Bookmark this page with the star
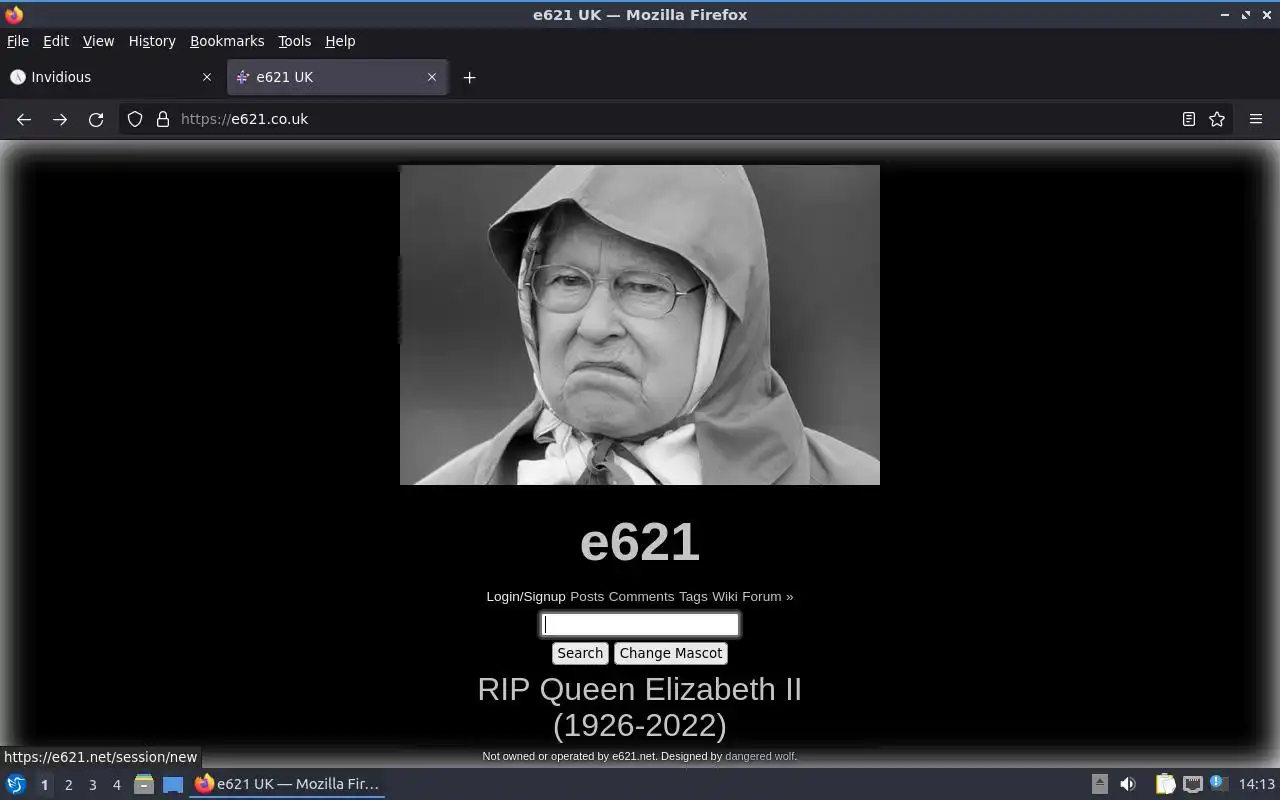This screenshot has height=800, width=1280. (1217, 119)
